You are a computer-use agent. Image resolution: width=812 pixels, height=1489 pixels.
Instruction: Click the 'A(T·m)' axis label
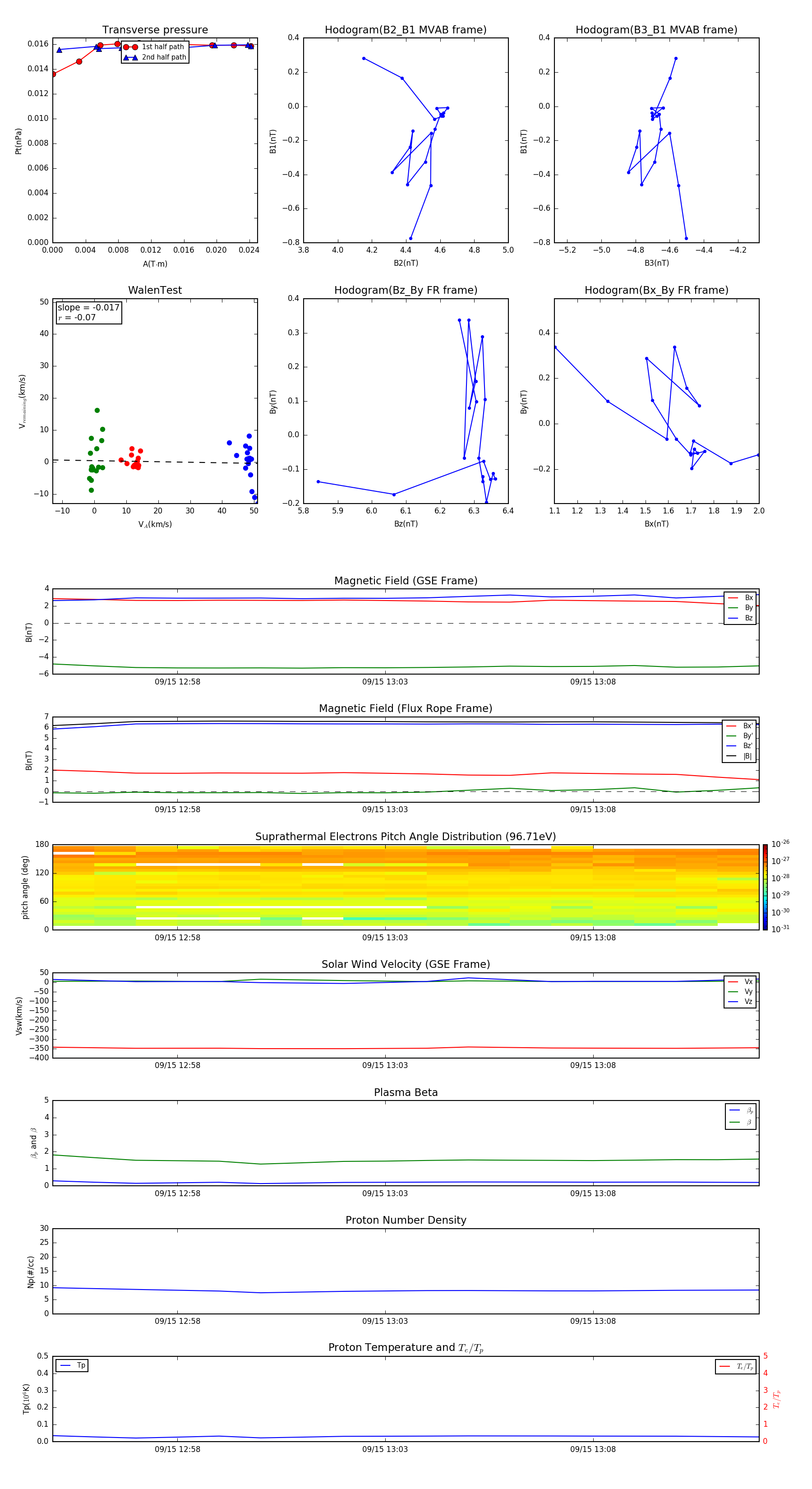[x=155, y=264]
